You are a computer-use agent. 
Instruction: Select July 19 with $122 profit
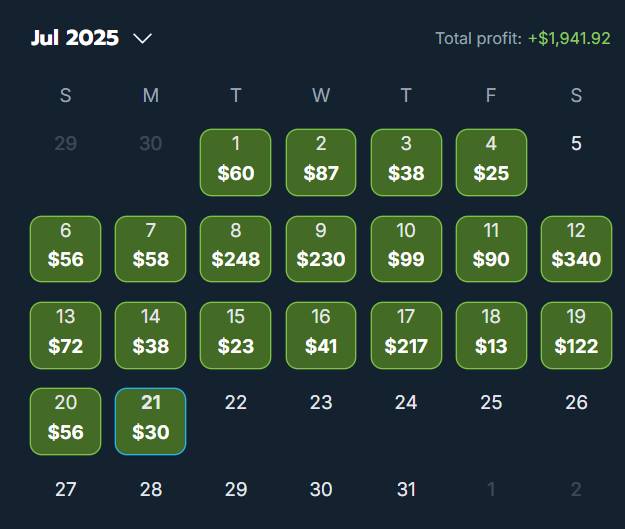[x=576, y=335]
